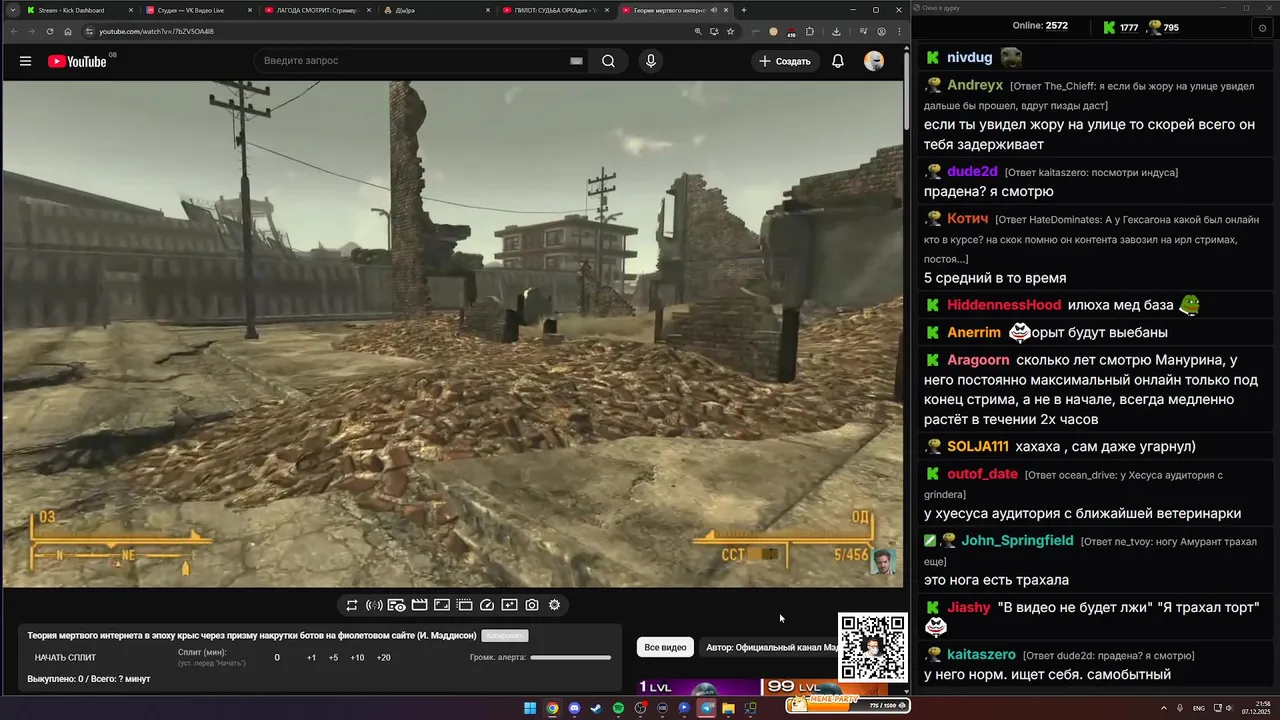The height and width of the screenshot is (720, 1280).
Task: Click username kaitaszero in chat
Action: [981, 654]
